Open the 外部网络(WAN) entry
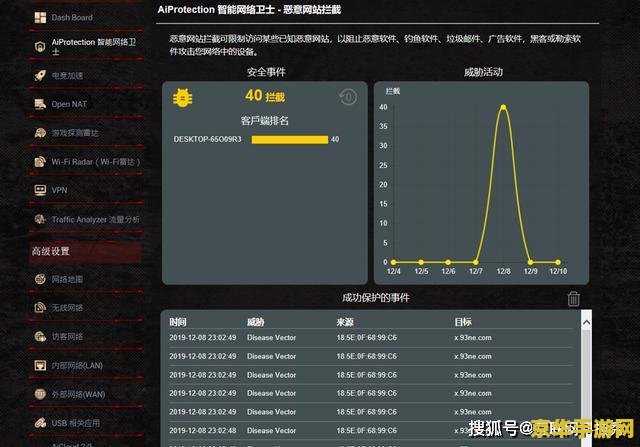 70,394
